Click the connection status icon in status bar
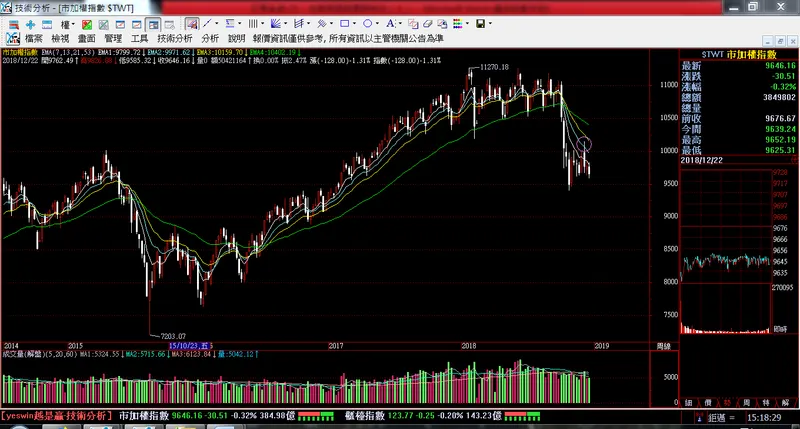Viewport: 800px width, 429px height. (698, 417)
